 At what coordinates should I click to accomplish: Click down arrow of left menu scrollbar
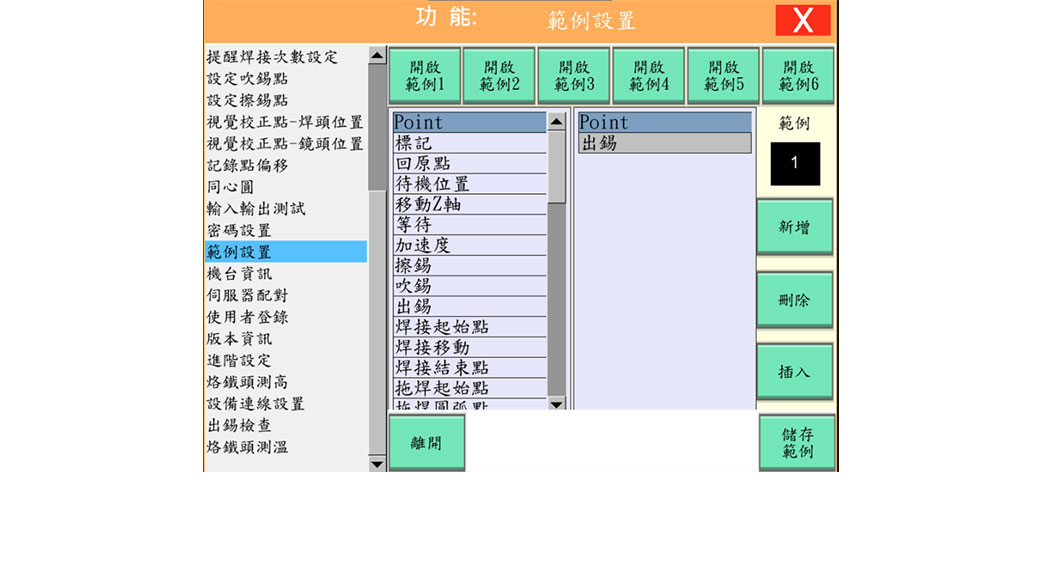coord(377,464)
